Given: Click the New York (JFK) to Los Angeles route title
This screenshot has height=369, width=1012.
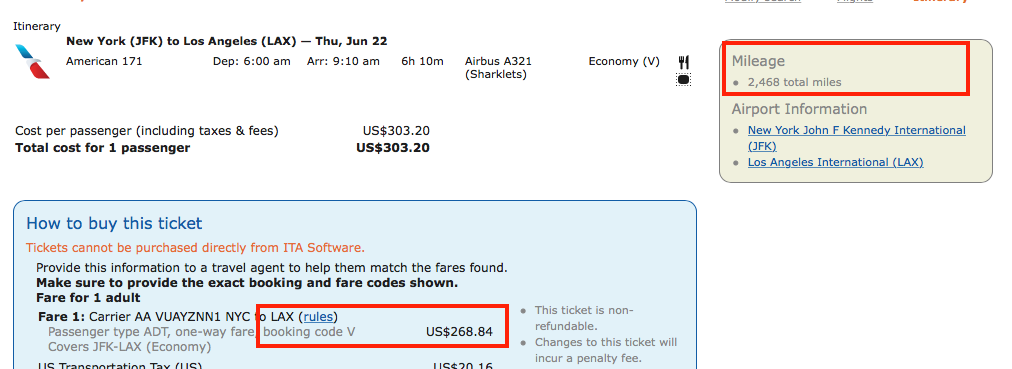Looking at the screenshot, I should click(x=227, y=41).
